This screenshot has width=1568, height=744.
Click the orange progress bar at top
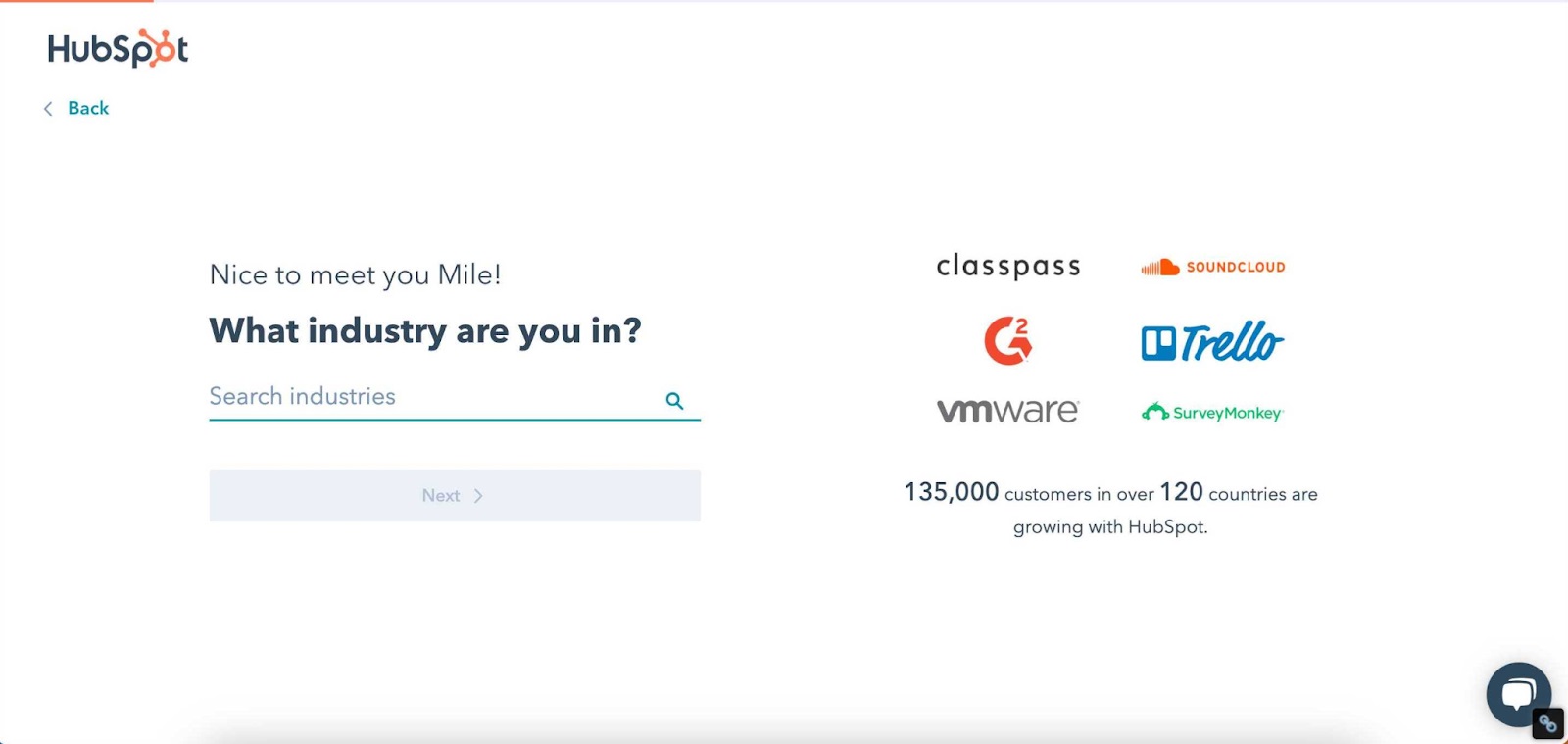click(76, 1)
